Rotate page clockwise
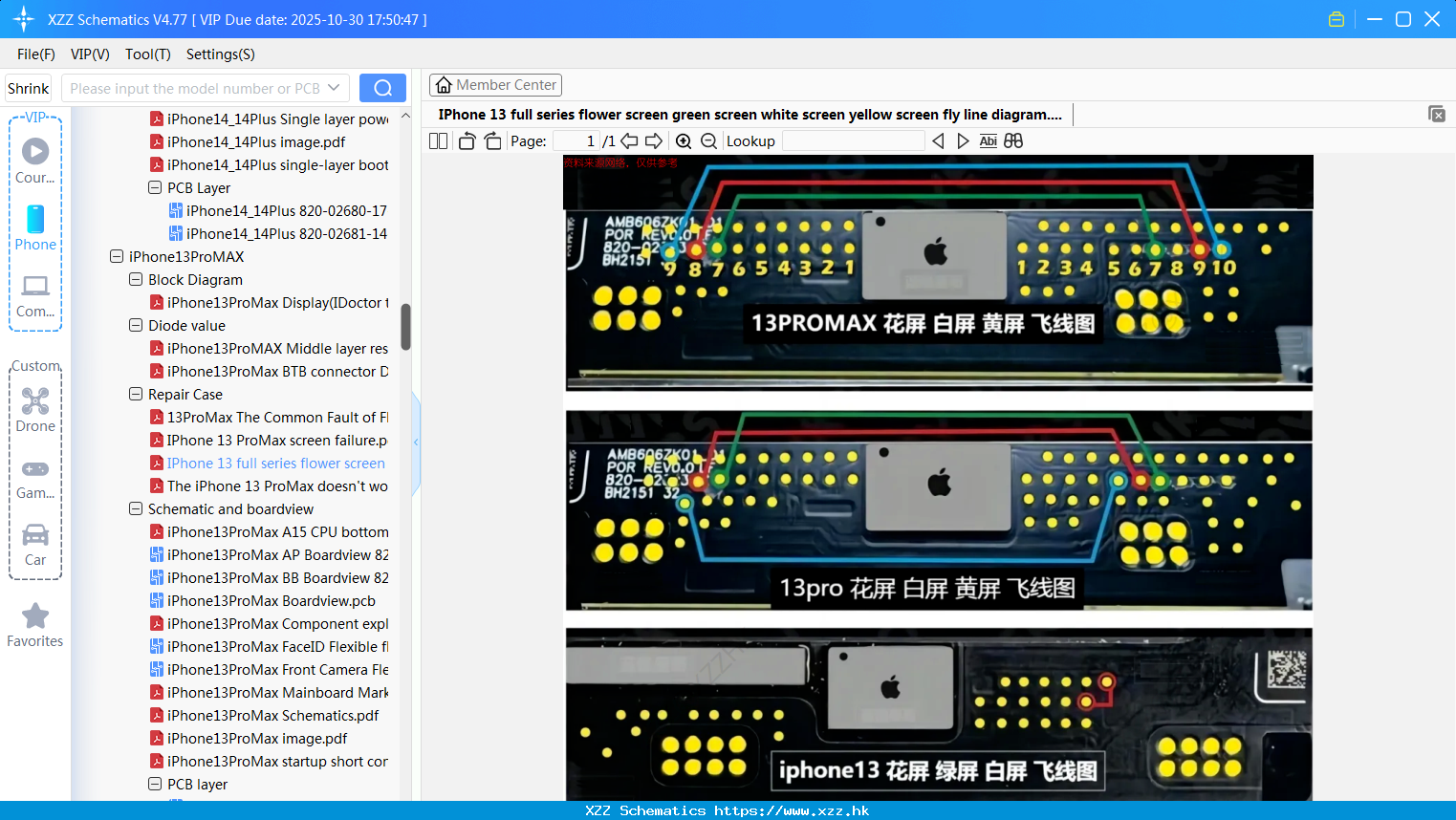1456x820 pixels. (x=492, y=140)
